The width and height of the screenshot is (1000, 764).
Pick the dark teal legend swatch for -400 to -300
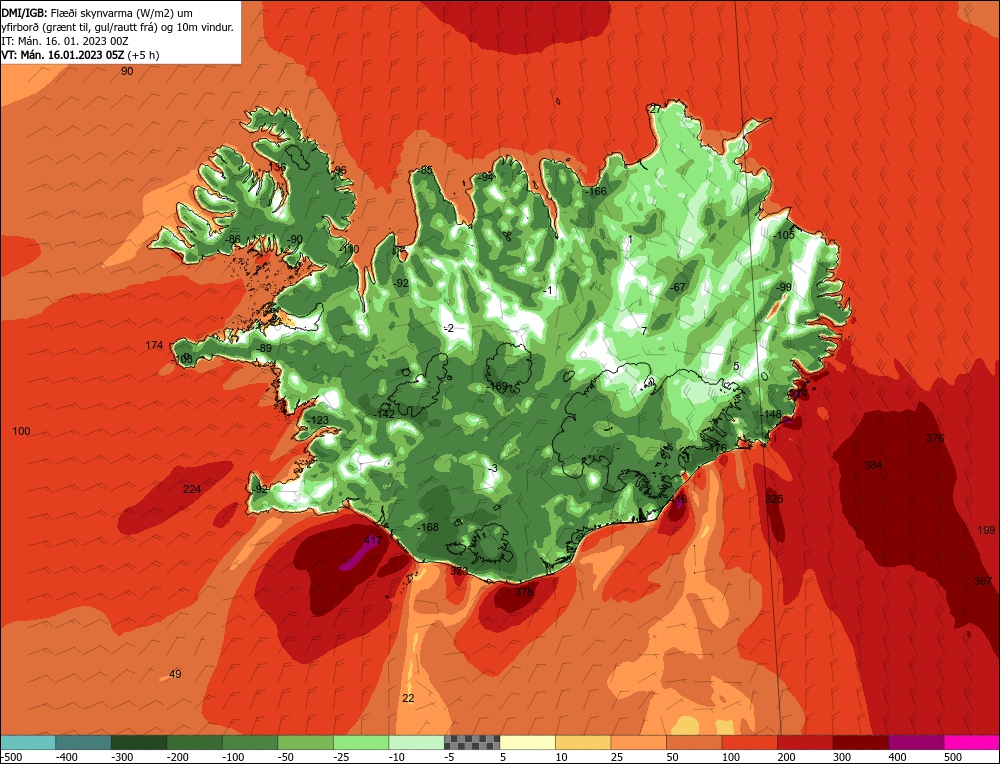point(84,742)
